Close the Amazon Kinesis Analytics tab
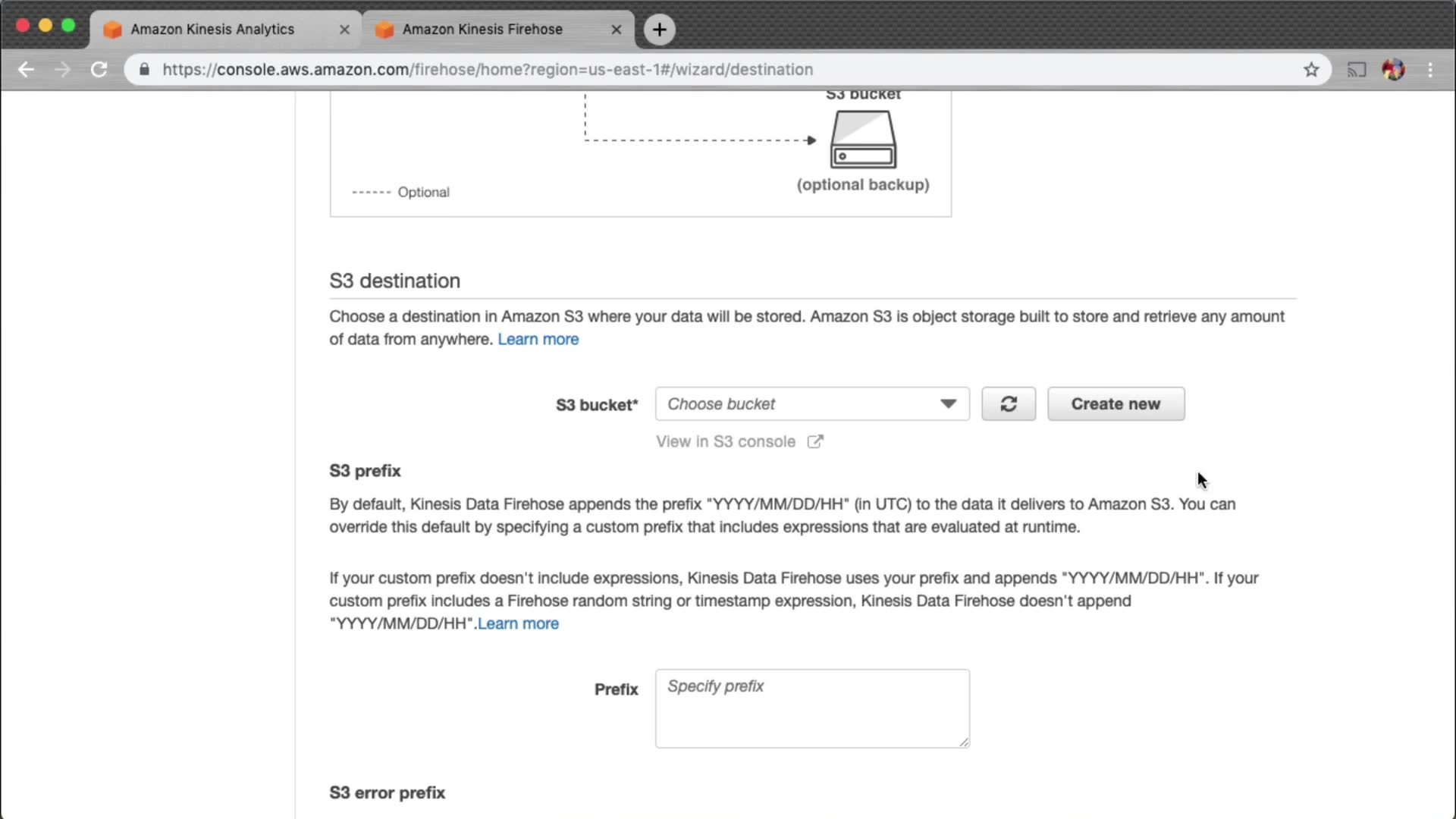 click(344, 30)
